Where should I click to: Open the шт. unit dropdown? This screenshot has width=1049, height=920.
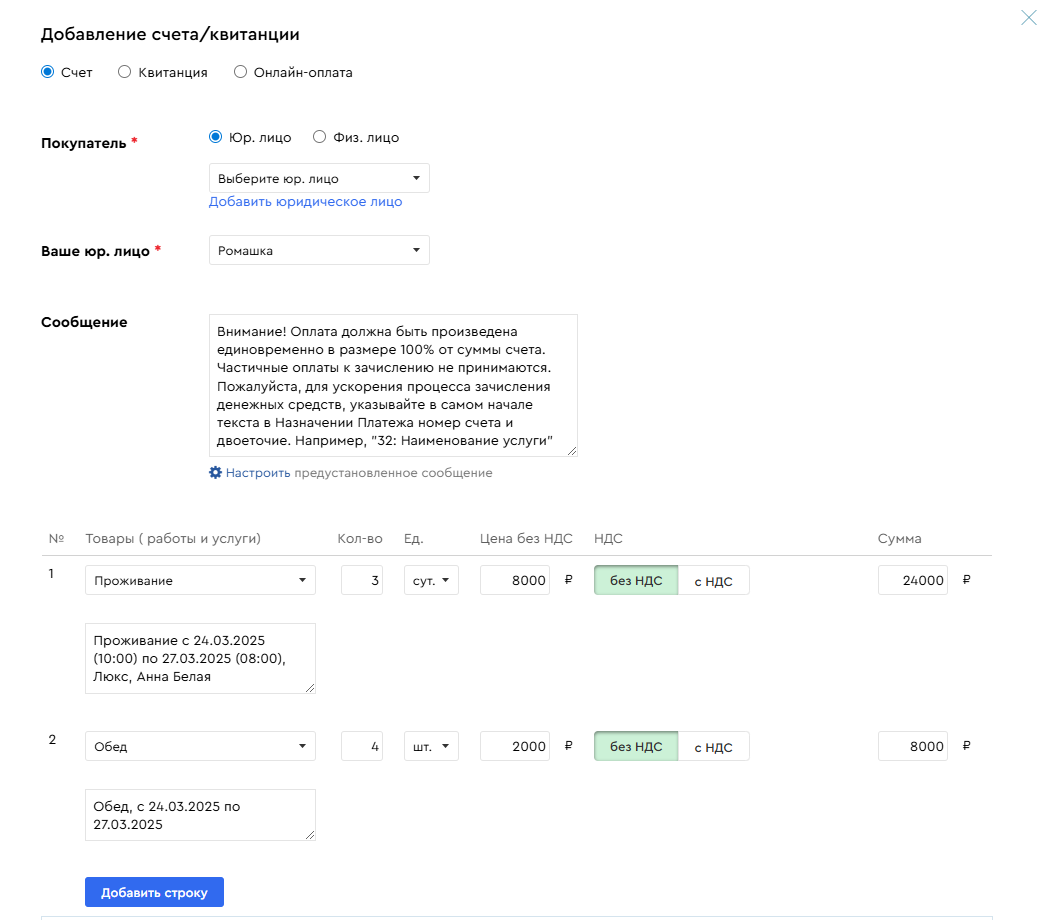431,746
